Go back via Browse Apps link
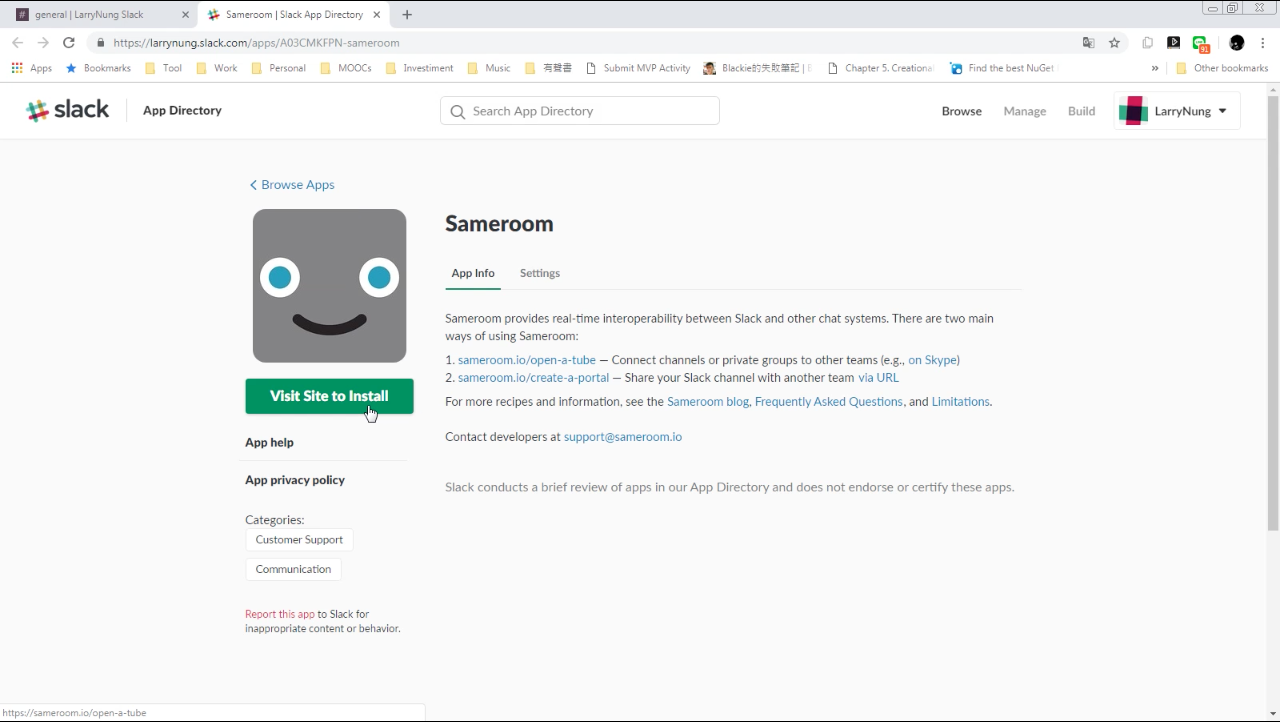Image resolution: width=1280 pixels, height=722 pixels. [x=292, y=185]
